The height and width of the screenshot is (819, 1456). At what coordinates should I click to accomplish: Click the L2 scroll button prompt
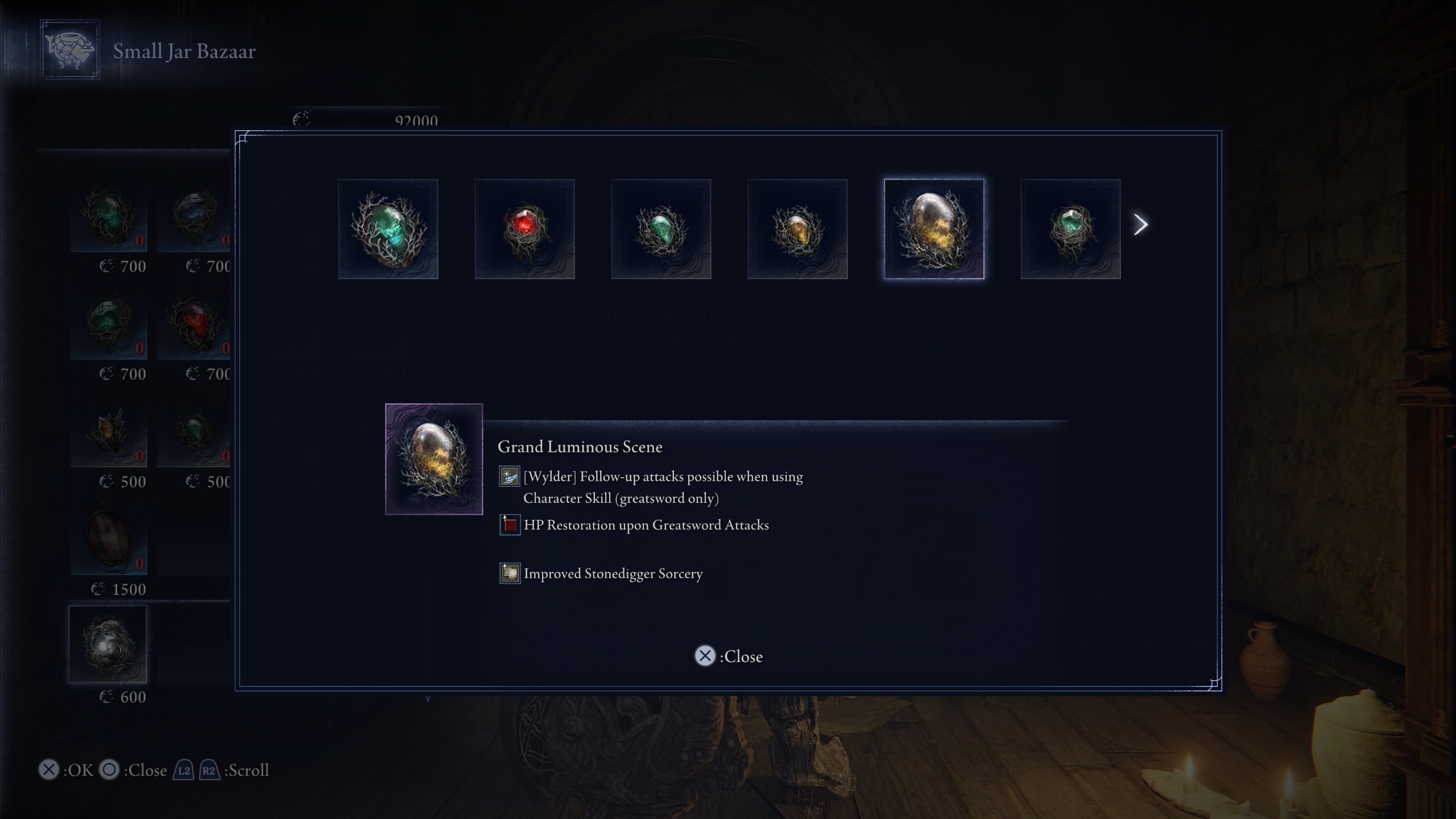point(183,771)
